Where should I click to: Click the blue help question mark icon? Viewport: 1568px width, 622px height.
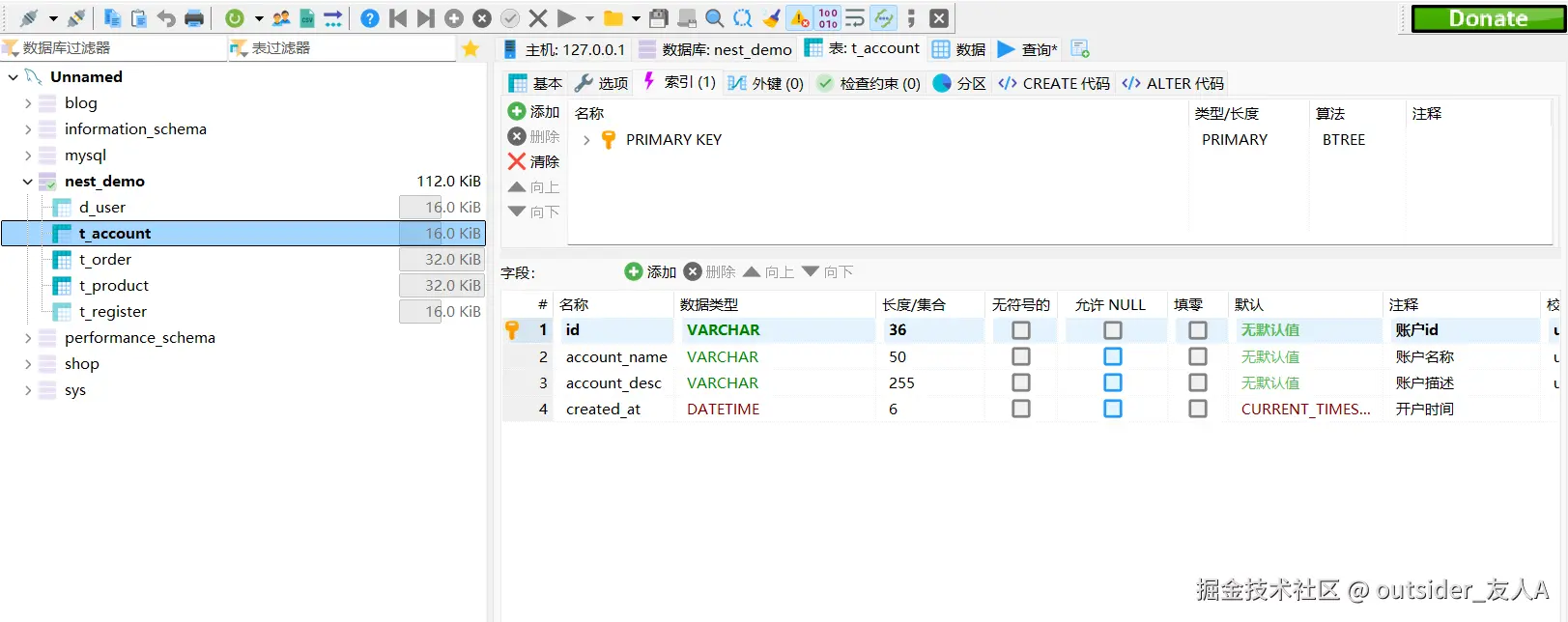[369, 18]
